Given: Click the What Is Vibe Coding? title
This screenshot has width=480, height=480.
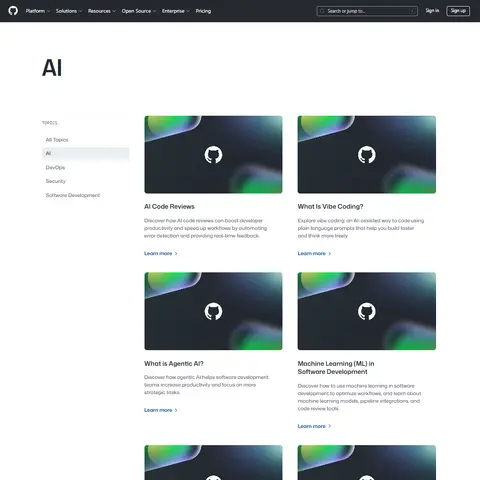Looking at the screenshot, I should coord(330,207).
